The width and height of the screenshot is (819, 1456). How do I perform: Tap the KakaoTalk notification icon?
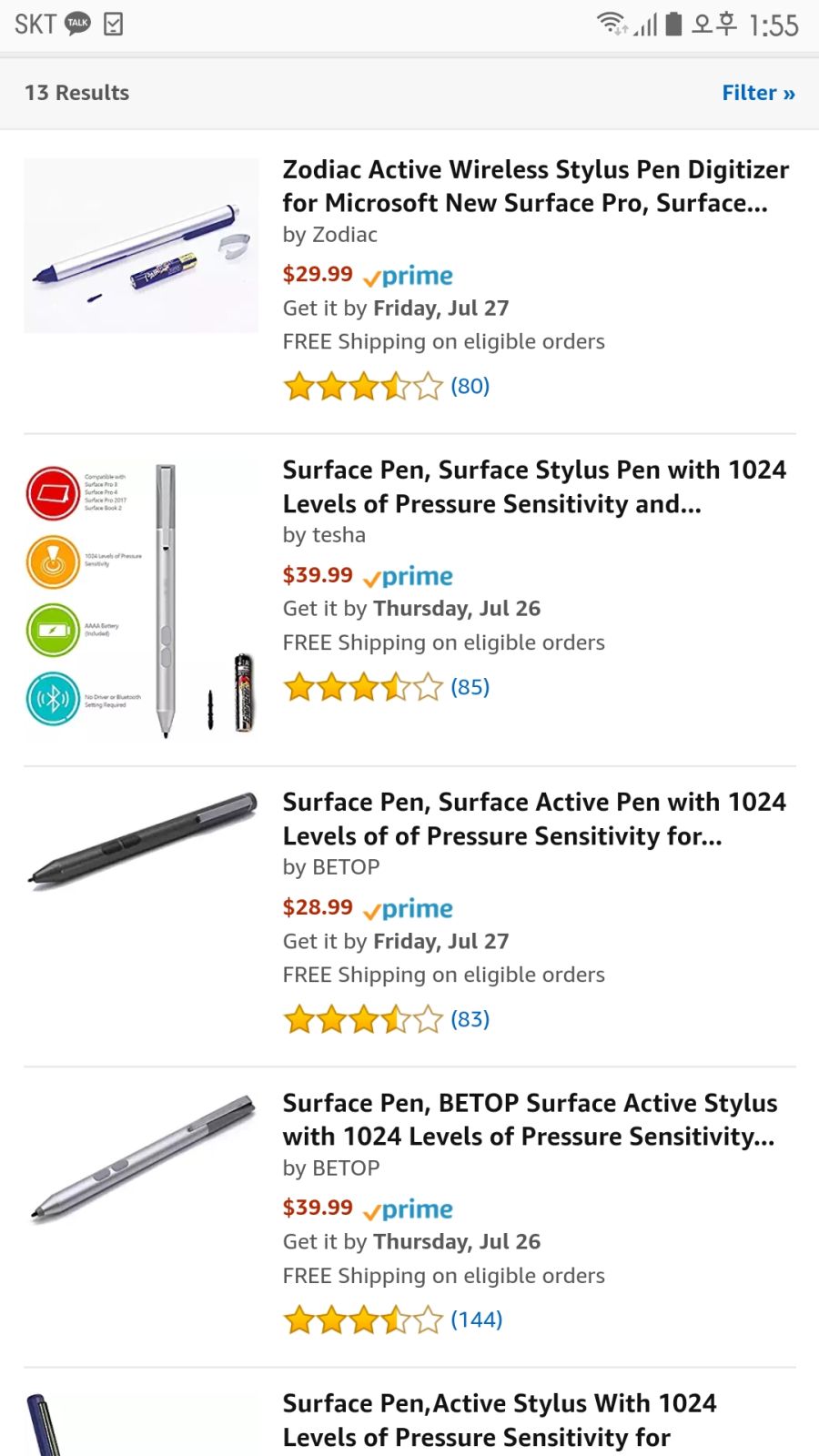(78, 24)
